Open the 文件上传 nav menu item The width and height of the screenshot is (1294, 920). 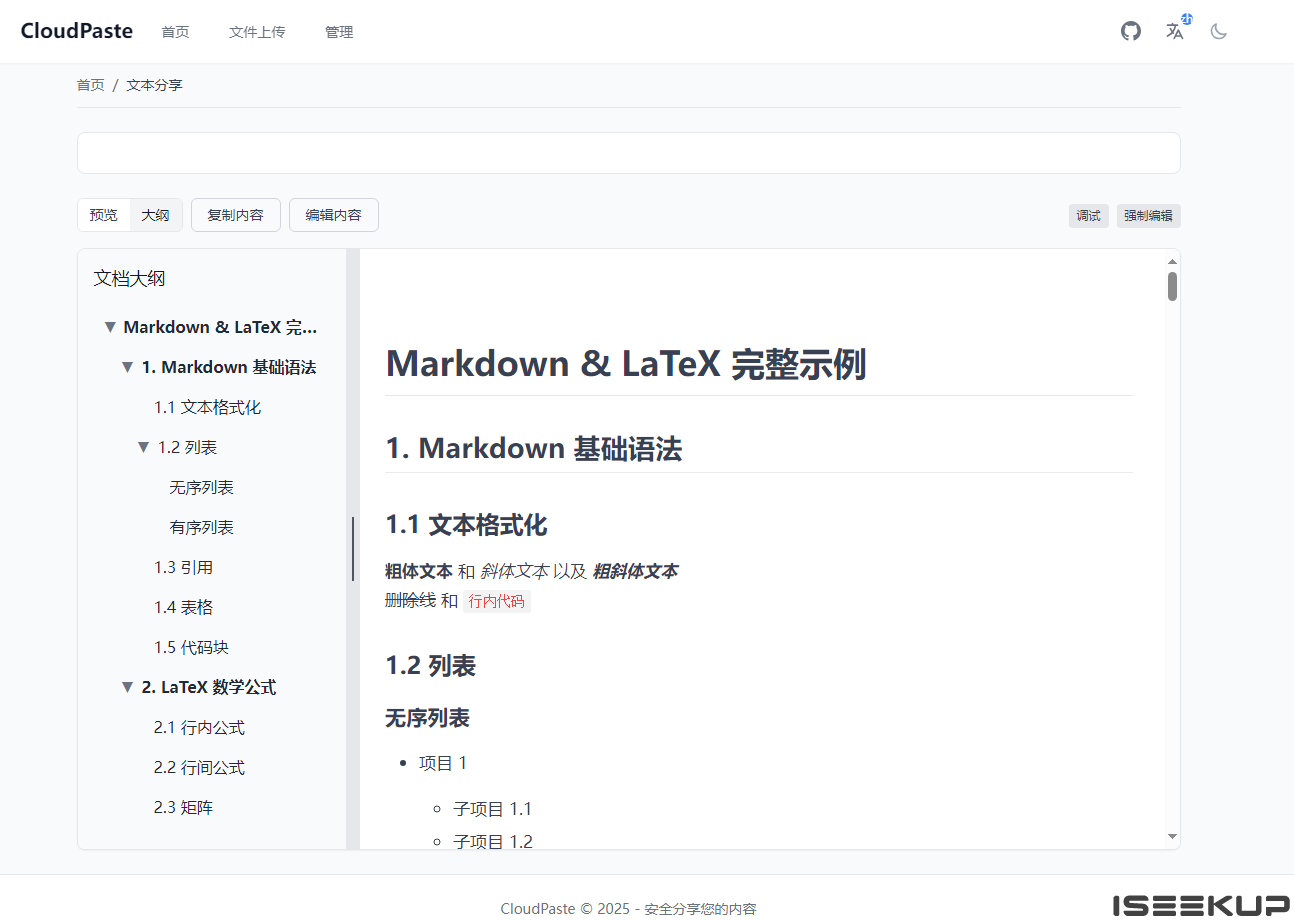[257, 32]
